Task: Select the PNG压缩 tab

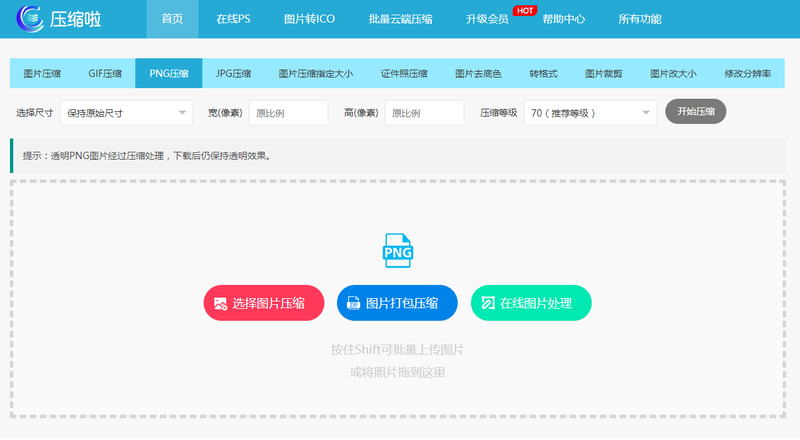Action: click(169, 74)
